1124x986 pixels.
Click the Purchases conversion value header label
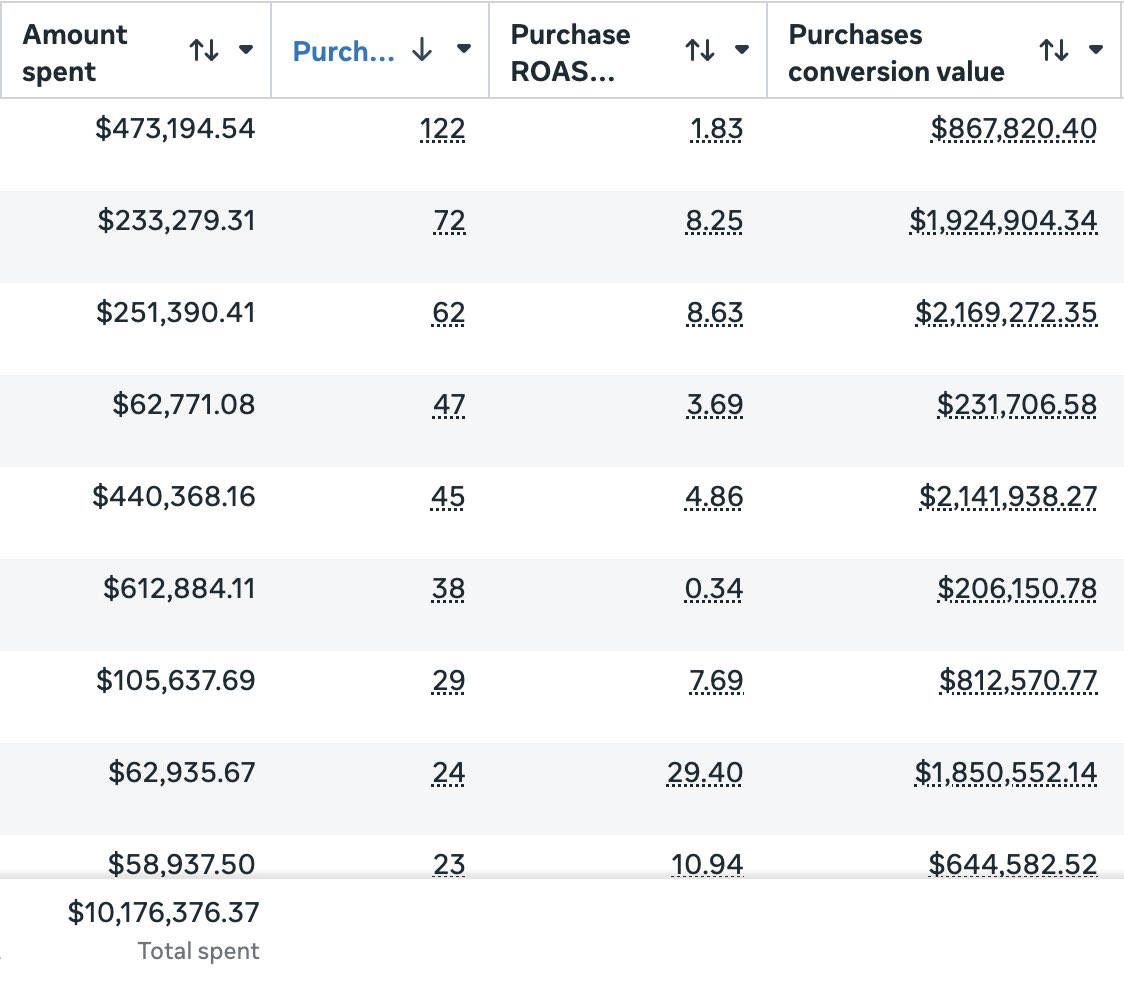[x=896, y=53]
